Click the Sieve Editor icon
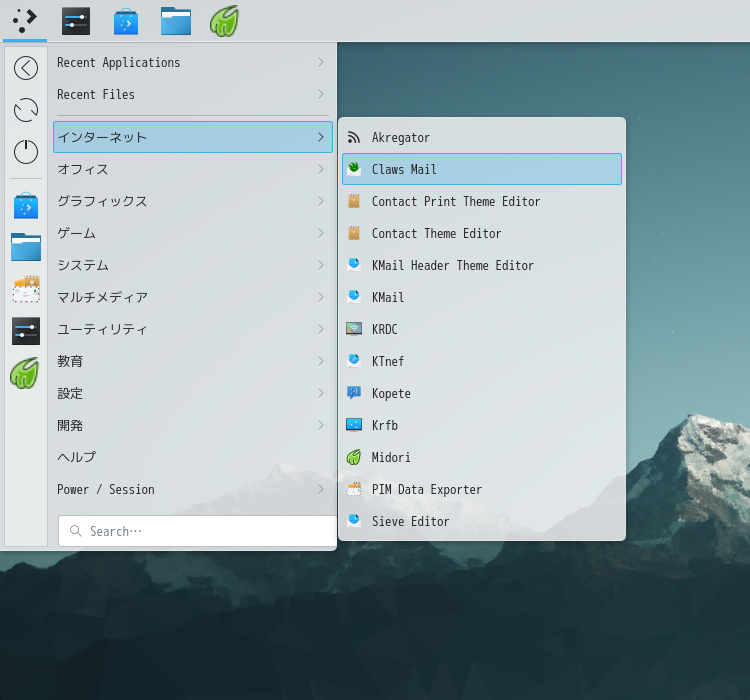750x700 pixels. (353, 521)
